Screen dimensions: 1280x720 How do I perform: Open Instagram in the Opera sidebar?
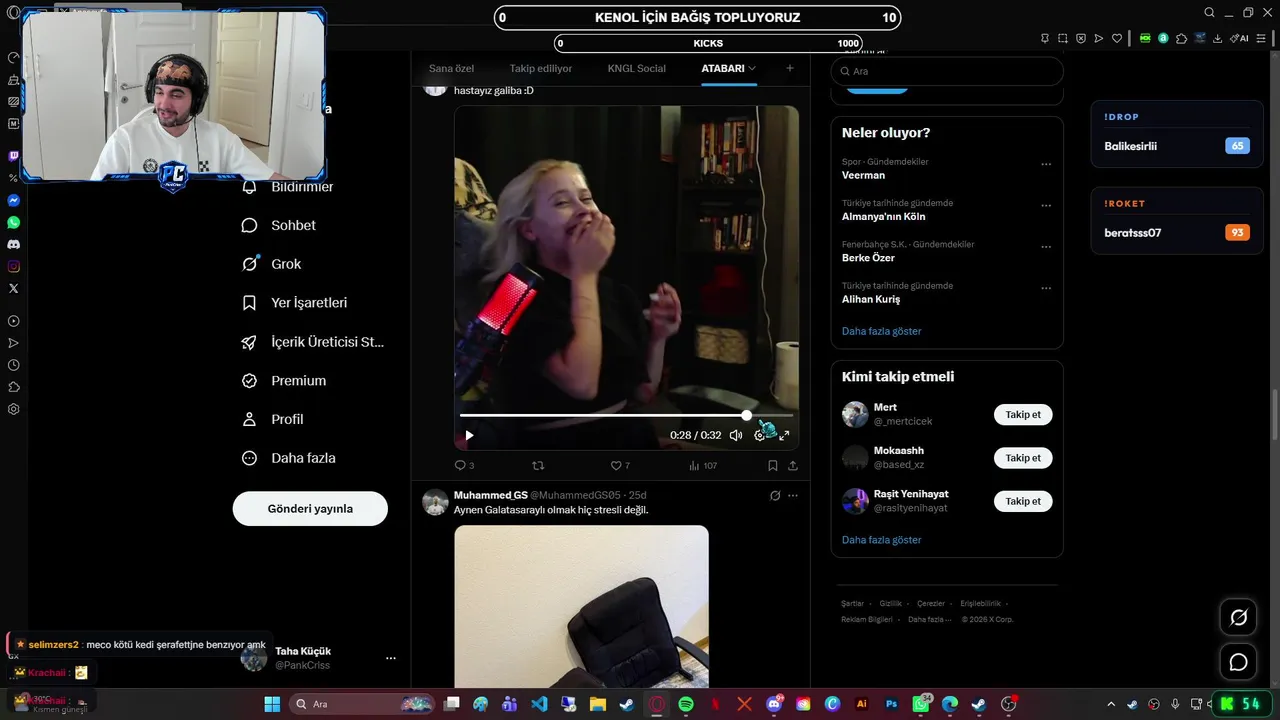click(13, 267)
